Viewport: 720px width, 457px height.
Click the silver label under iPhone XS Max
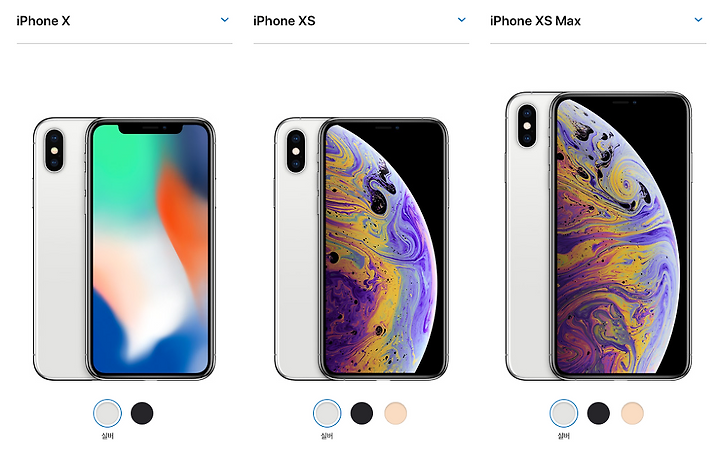[564, 436]
